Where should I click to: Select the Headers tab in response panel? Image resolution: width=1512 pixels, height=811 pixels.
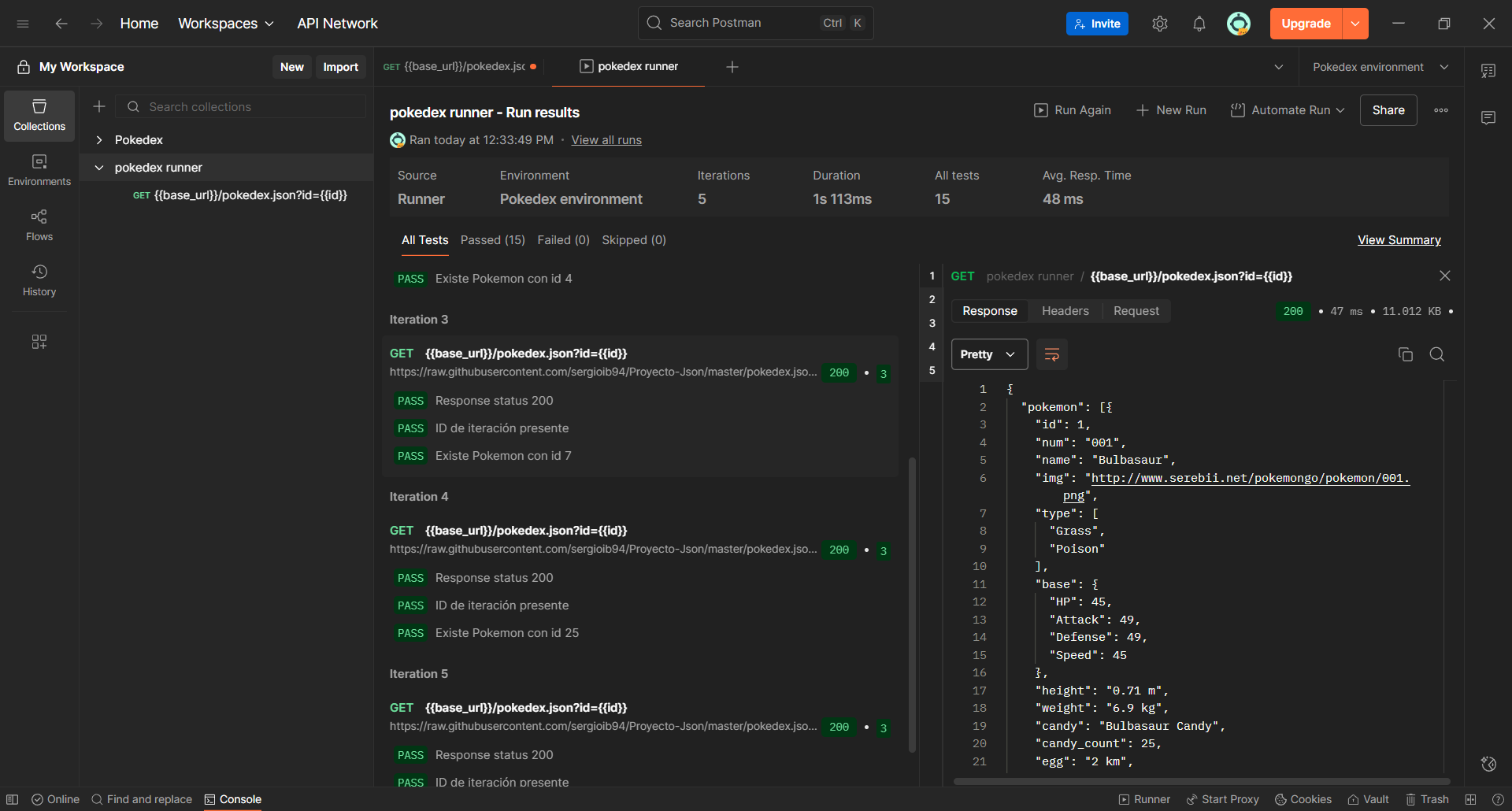1065,311
